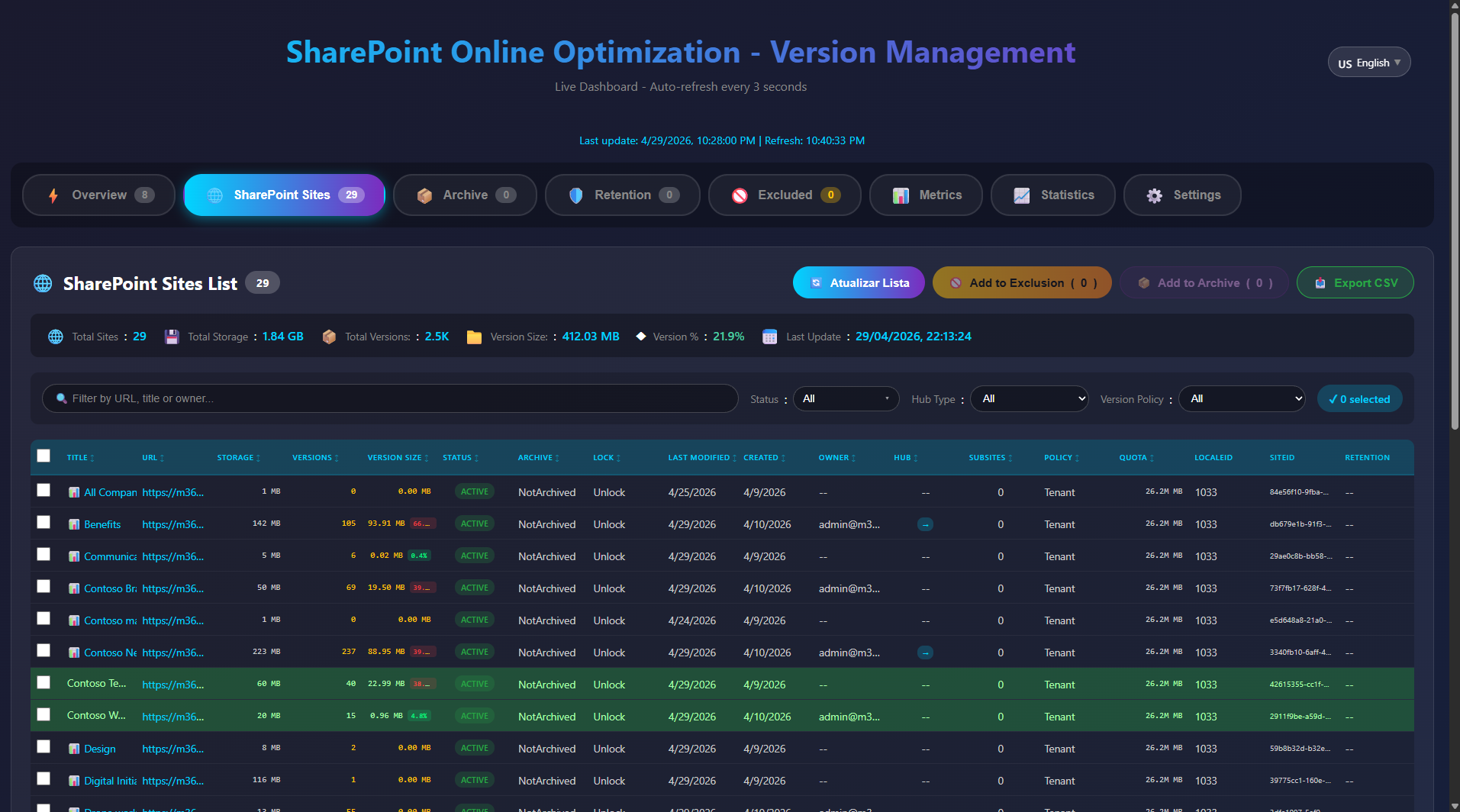The image size is (1460, 812).
Task: Click the hub badge in Benefits row
Action: (x=925, y=524)
